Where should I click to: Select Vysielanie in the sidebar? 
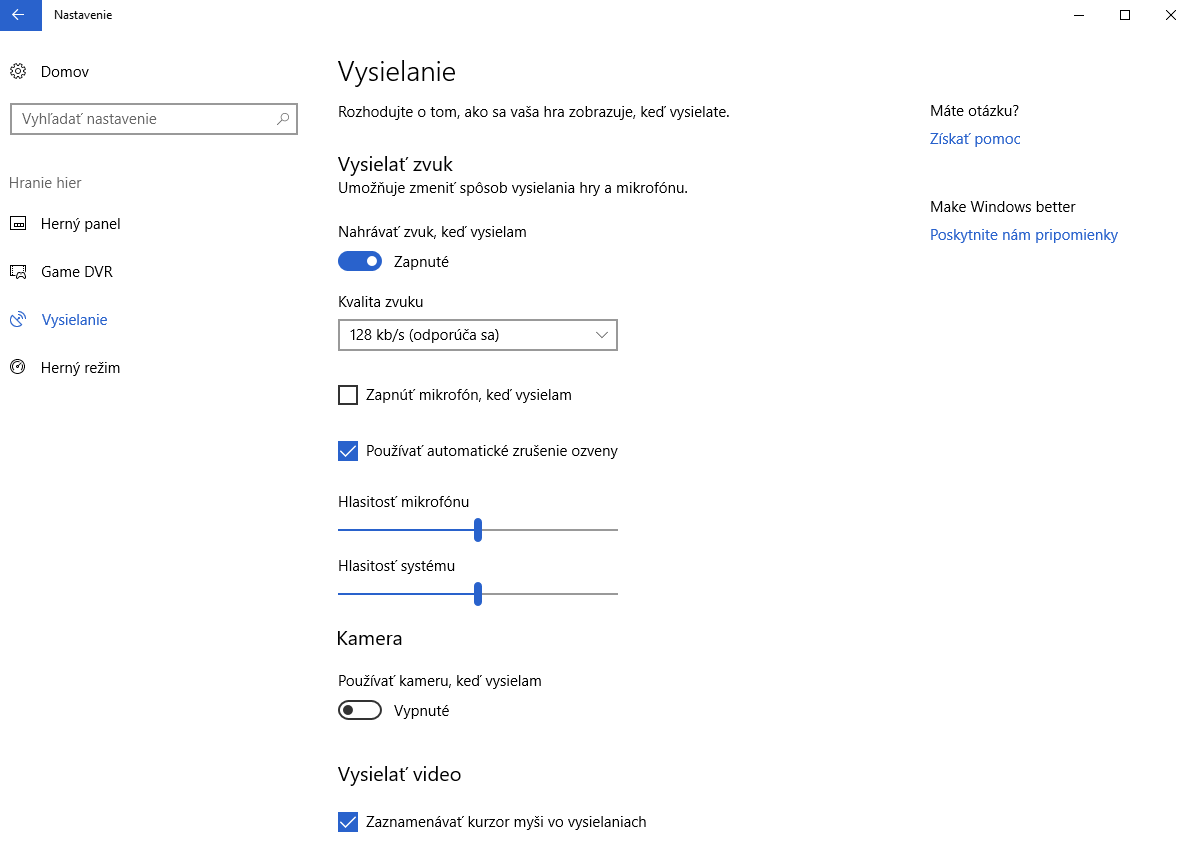click(74, 319)
